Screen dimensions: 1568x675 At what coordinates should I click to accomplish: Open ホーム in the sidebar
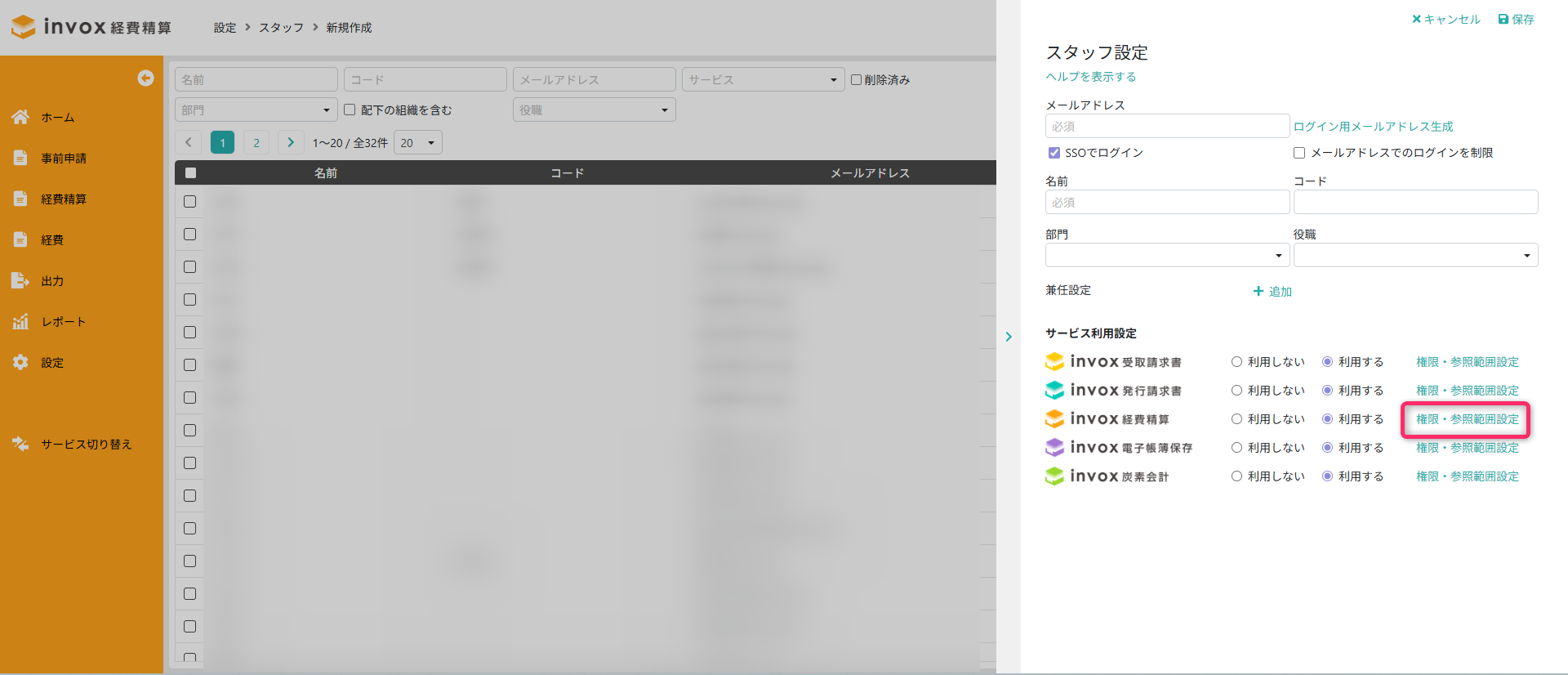click(x=58, y=118)
